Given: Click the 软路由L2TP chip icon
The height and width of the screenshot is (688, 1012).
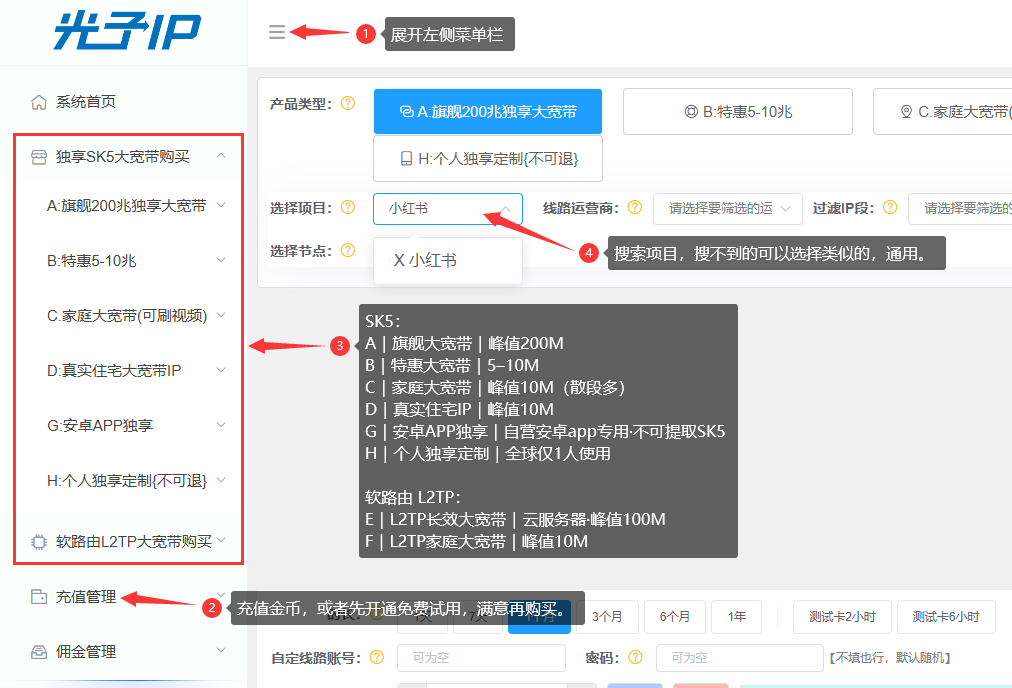Looking at the screenshot, I should coord(39,542).
